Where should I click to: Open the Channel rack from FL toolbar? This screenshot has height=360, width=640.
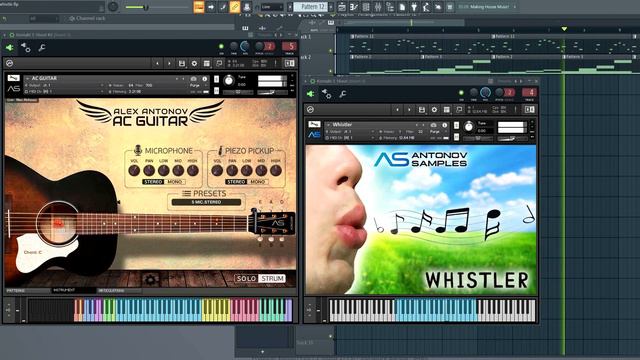366,7
